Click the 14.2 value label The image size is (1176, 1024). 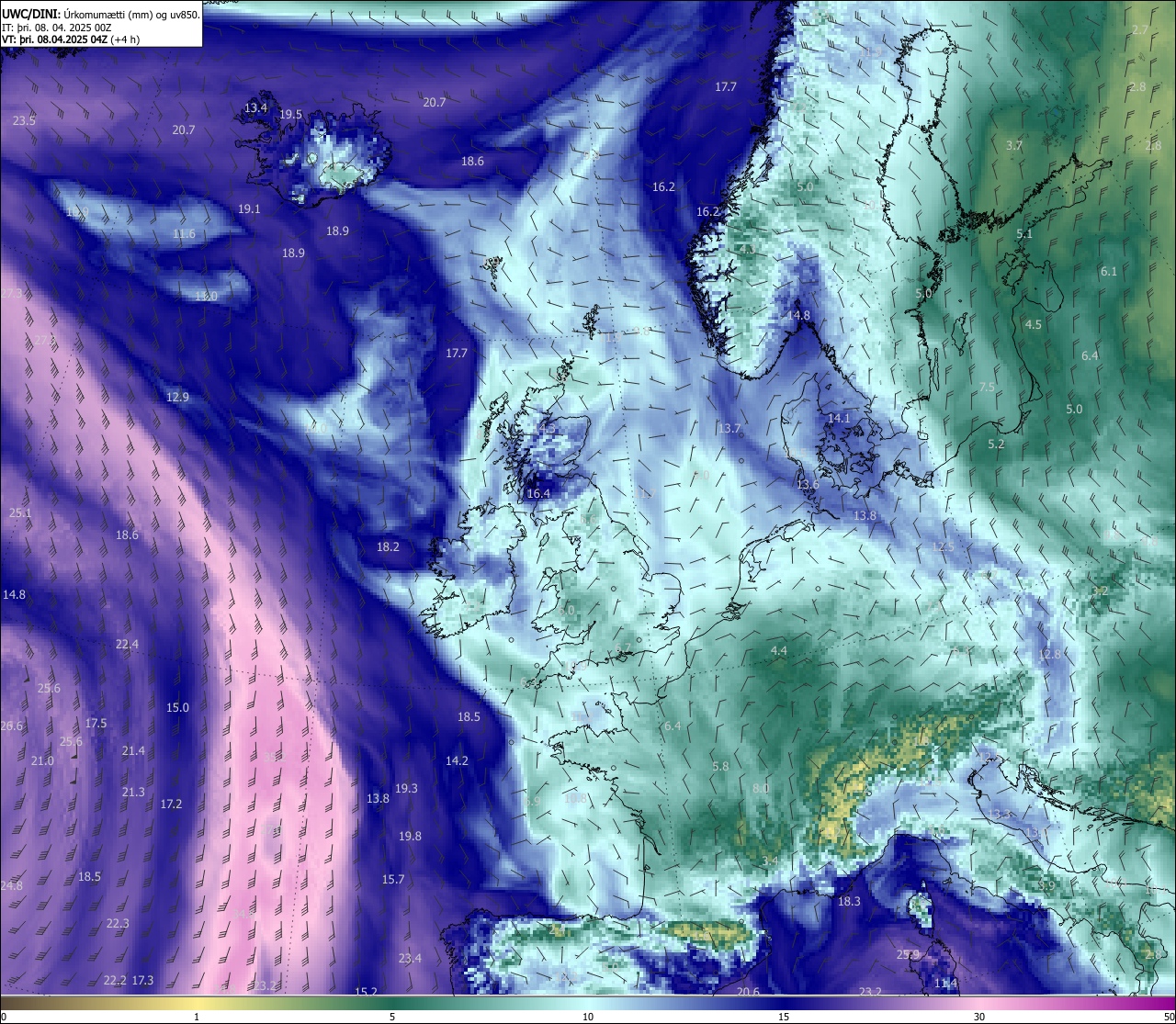tap(457, 760)
